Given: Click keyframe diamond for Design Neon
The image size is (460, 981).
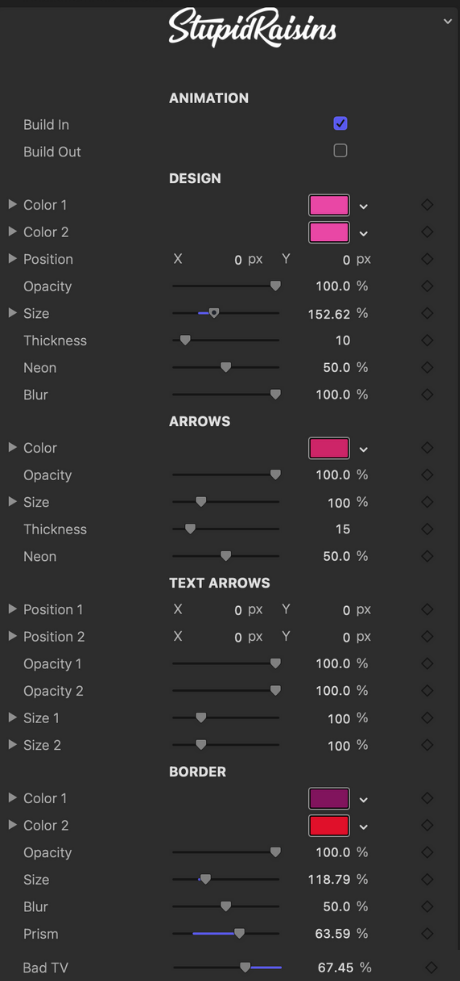Looking at the screenshot, I should [427, 367].
